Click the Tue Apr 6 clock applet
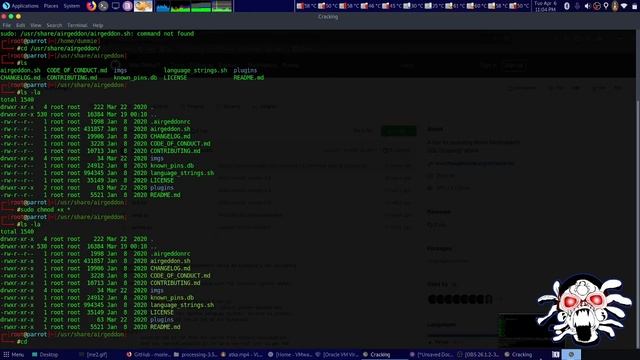This screenshot has width=640, height=360. 545,6
